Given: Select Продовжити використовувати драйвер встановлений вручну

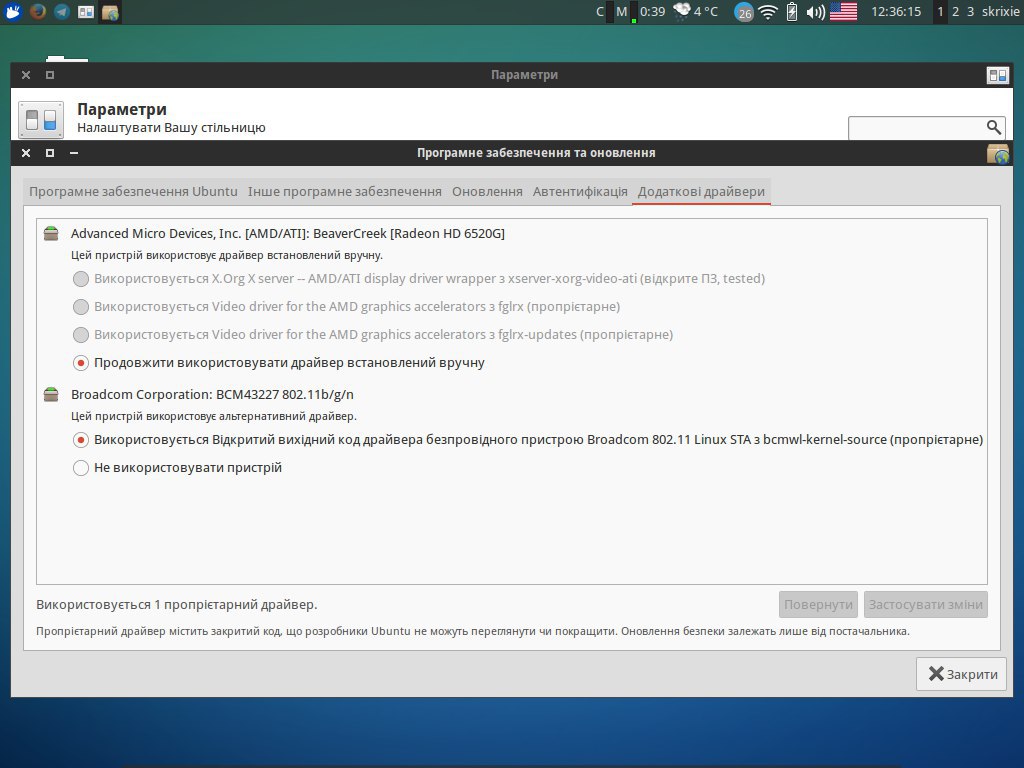Looking at the screenshot, I should (x=279, y=363).
